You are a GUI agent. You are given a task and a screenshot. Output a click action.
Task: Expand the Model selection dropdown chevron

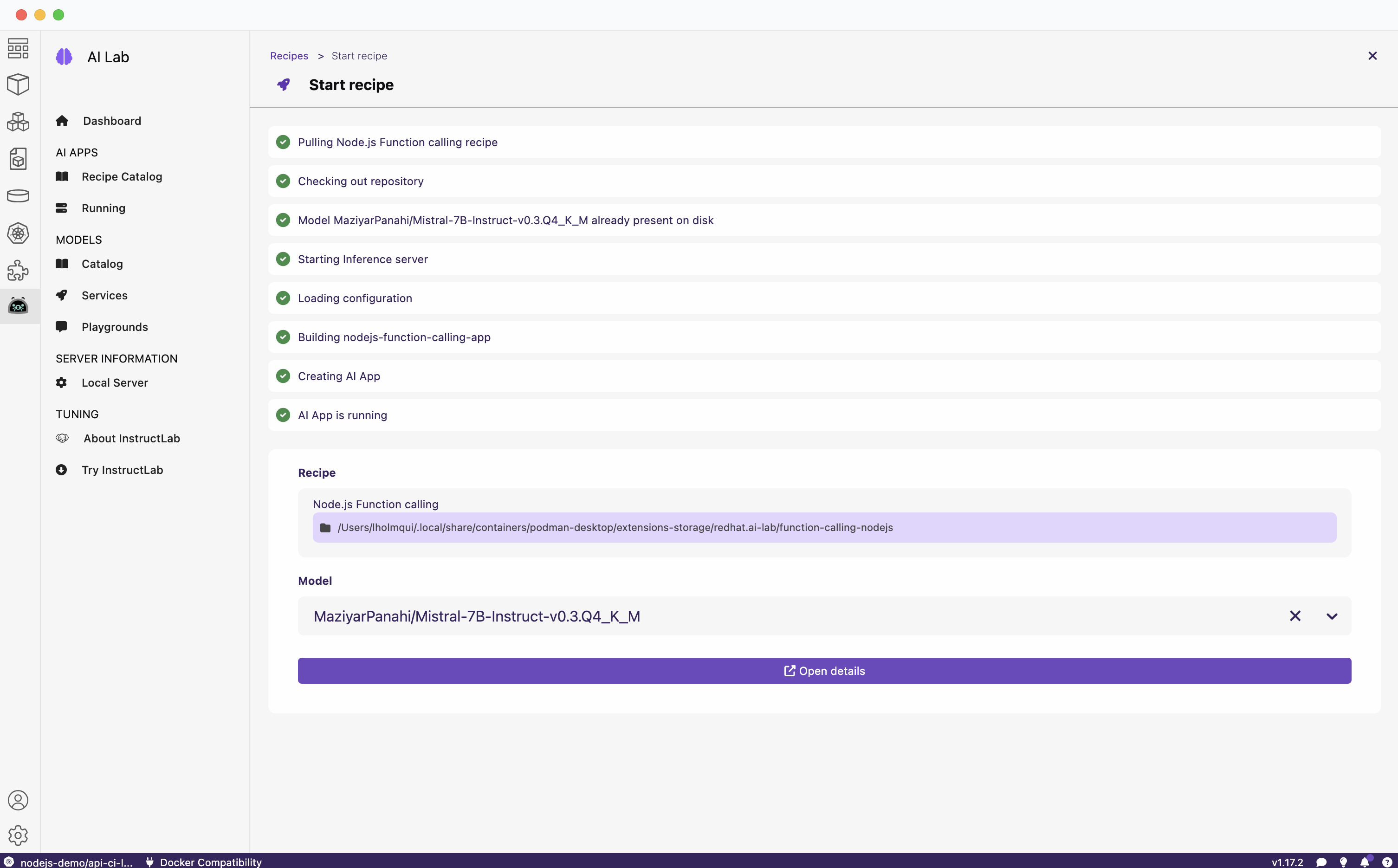click(1332, 616)
